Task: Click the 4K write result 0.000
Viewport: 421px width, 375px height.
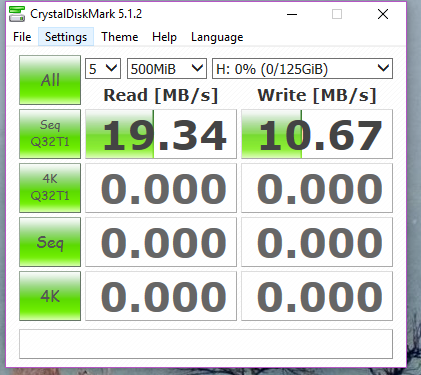Action: pyautogui.click(x=317, y=296)
